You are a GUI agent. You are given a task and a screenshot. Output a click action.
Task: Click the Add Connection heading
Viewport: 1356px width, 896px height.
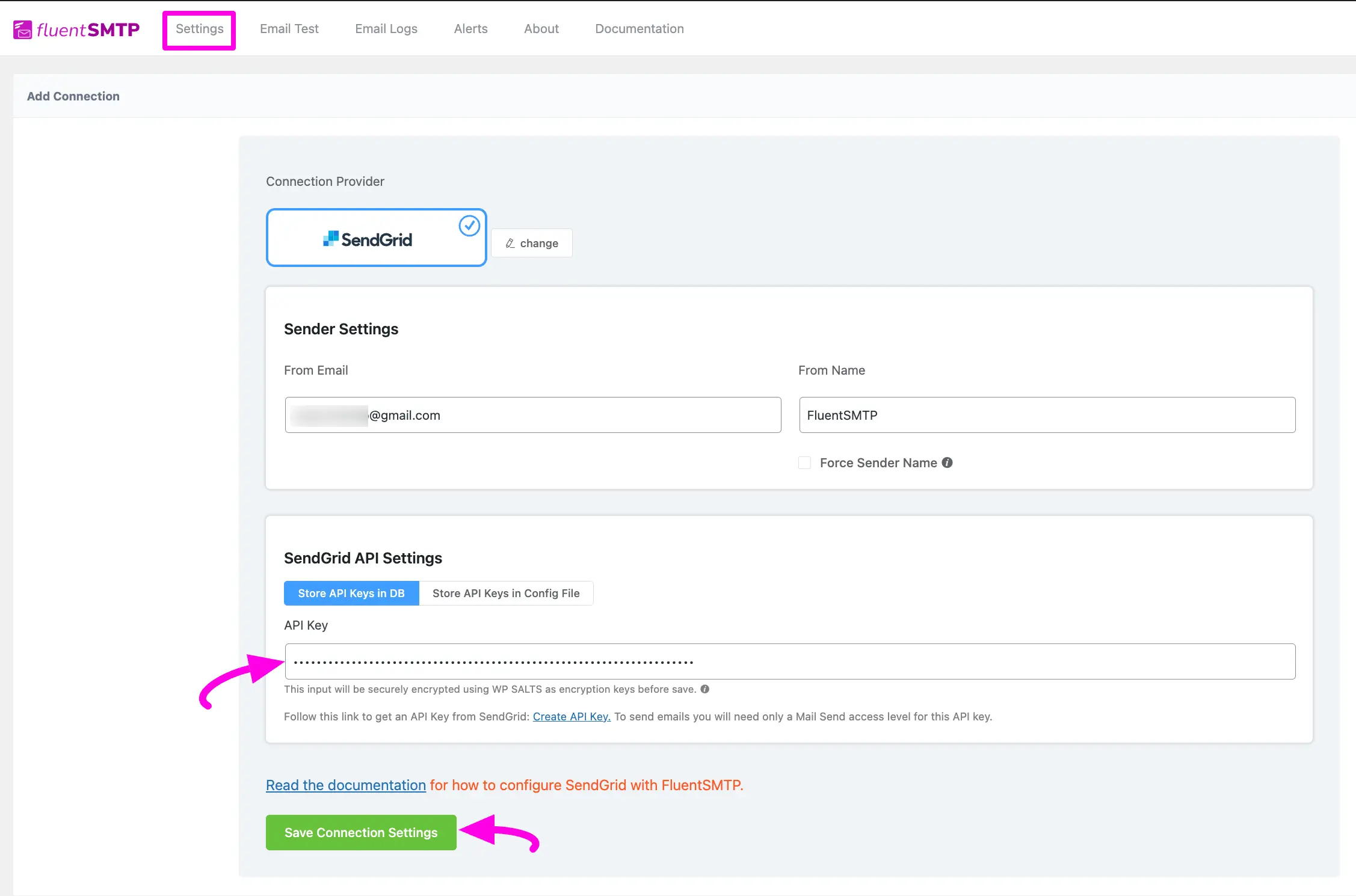[73, 96]
